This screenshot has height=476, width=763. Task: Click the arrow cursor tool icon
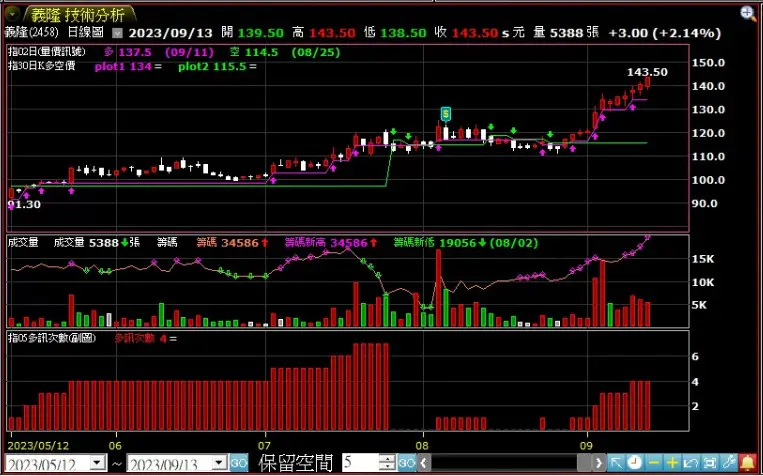(x=615, y=462)
